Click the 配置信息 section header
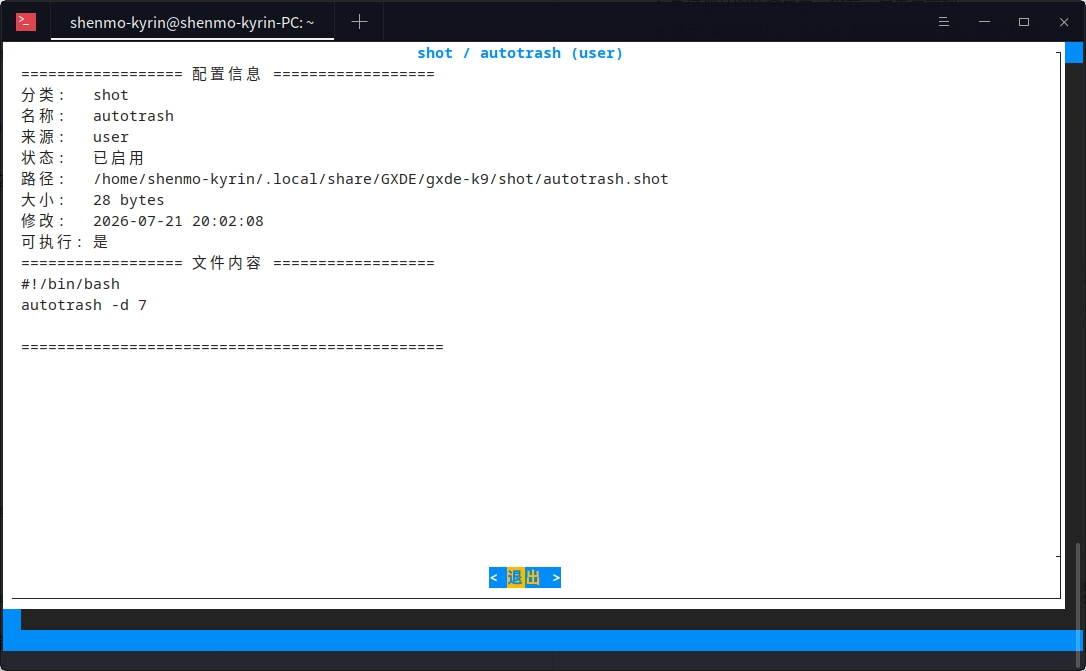Screen dimensions: 1086x671 (226, 74)
